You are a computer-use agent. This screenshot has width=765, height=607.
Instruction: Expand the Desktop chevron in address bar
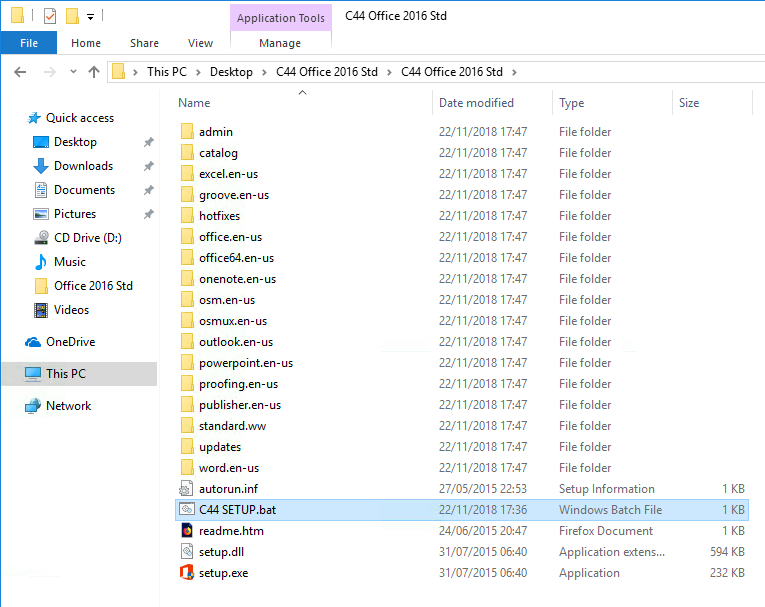tap(265, 72)
